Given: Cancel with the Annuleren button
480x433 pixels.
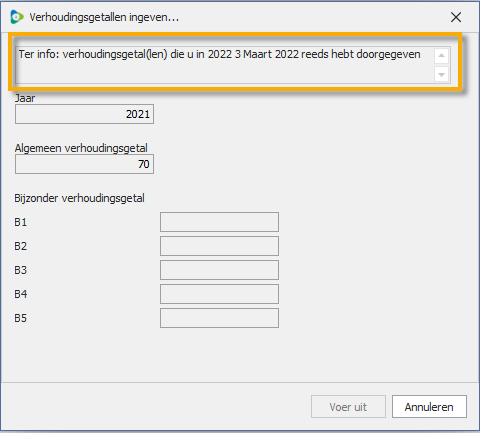Looking at the screenshot, I should [x=429, y=407].
